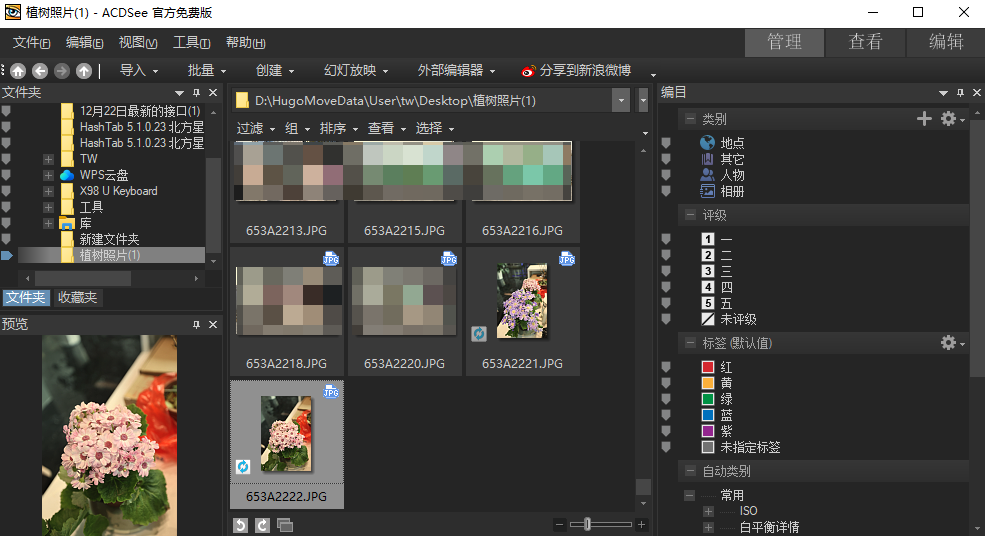Viewport: 985px width, 536px height.
Task: Toggle the tag marker beside 新建文件夹 folder
Action: [6, 239]
